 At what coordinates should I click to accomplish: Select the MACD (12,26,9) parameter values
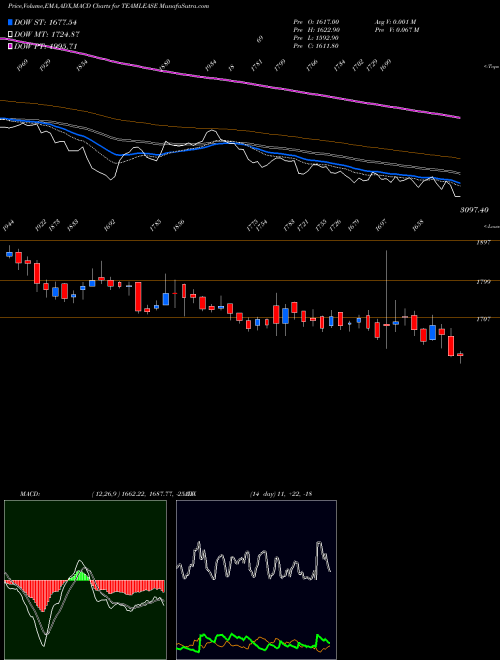[x=144, y=494]
